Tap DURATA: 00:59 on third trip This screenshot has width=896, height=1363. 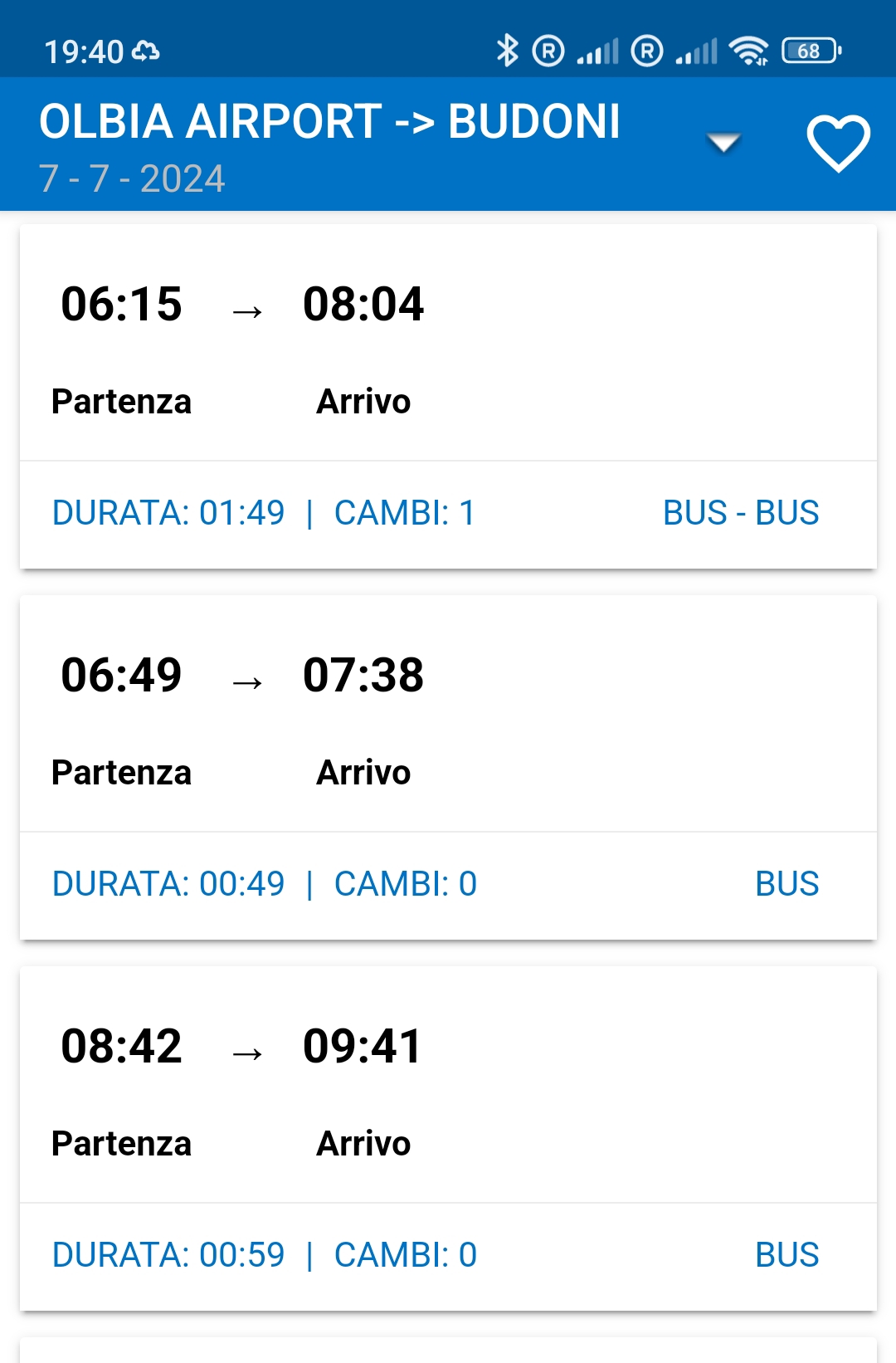[x=168, y=1255]
